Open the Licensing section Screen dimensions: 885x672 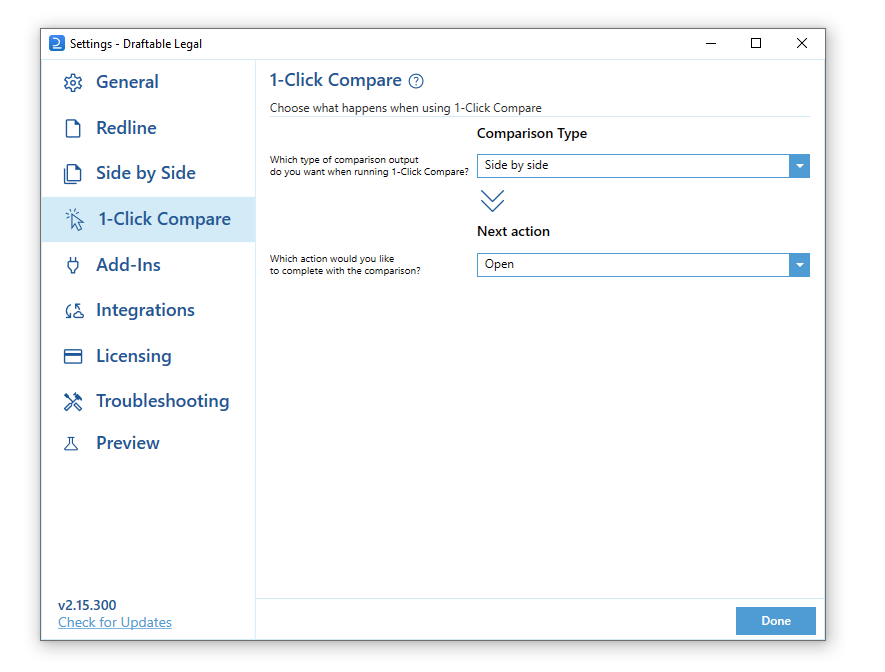[x=148, y=356]
